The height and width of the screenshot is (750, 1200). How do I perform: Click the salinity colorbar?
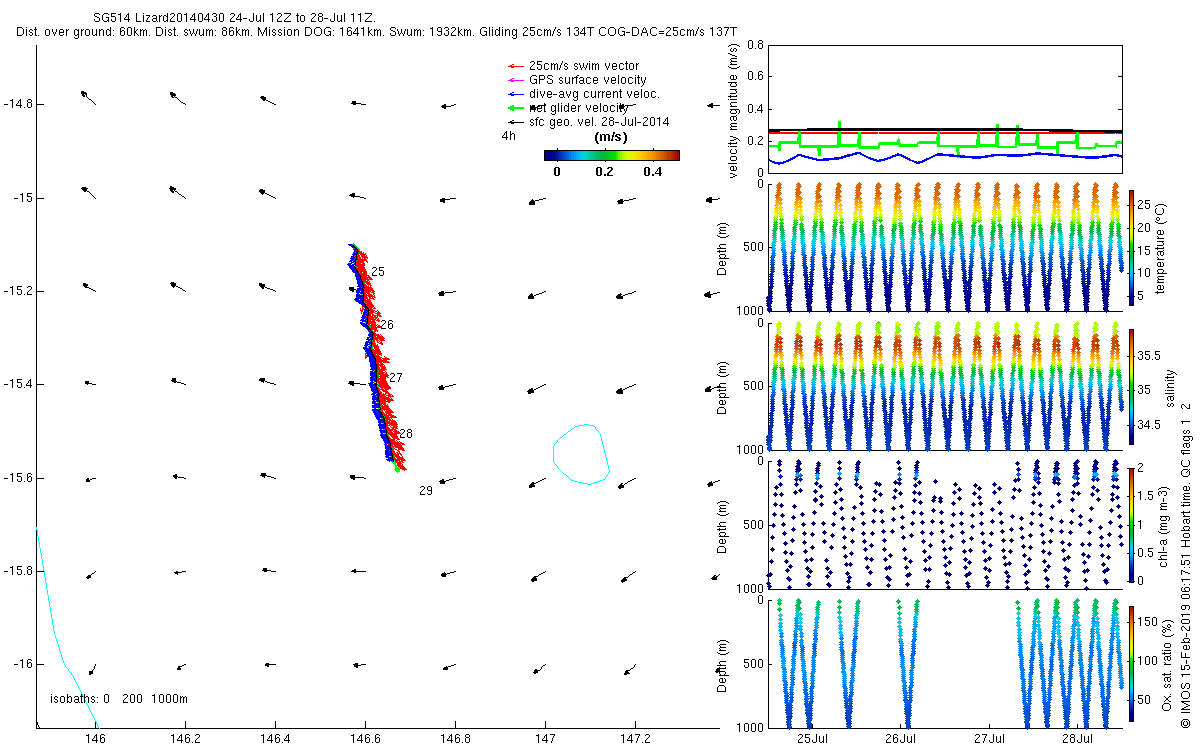pos(1131,388)
